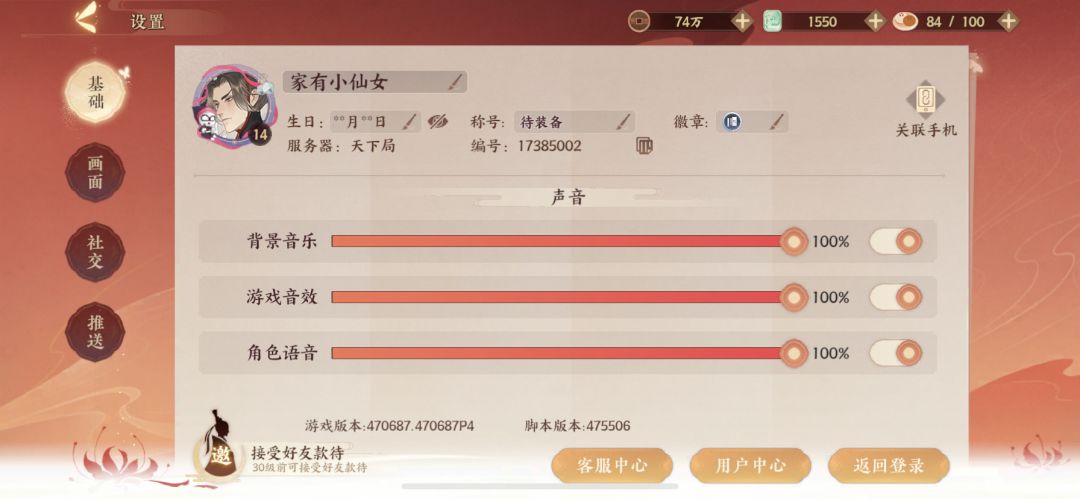Switch to the 画面 settings tab
This screenshot has height=499, width=1080.
coord(95,172)
